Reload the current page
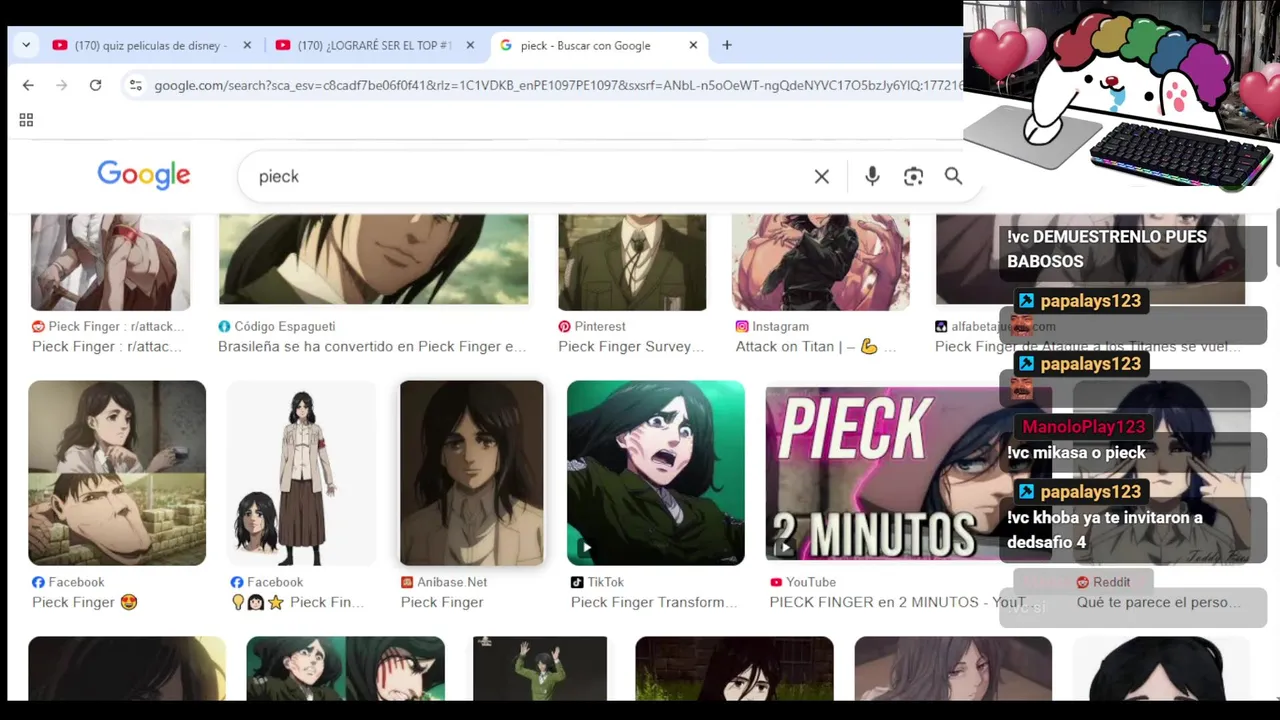Image resolution: width=1280 pixels, height=720 pixels. (95, 85)
